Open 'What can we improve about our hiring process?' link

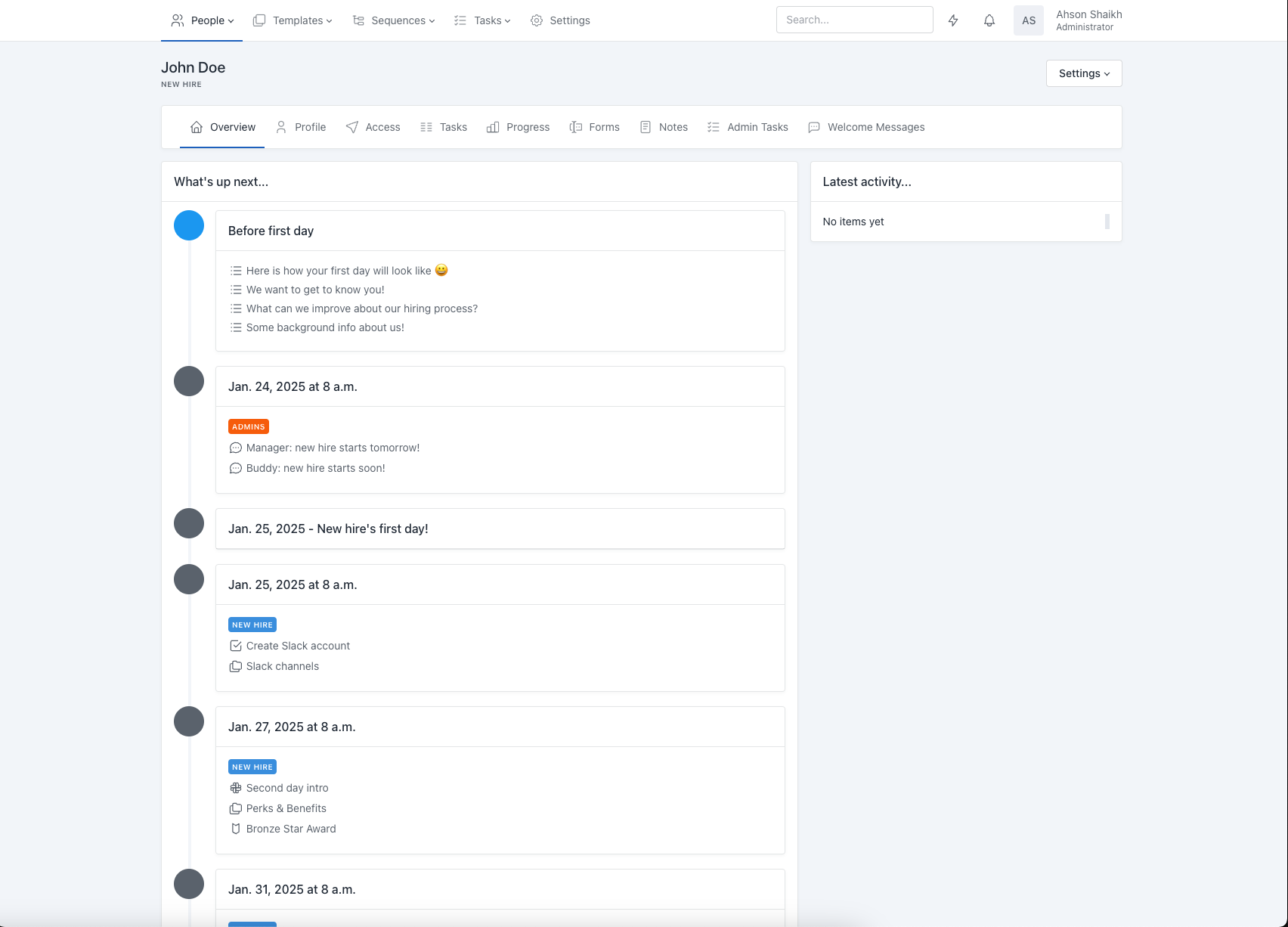pyautogui.click(x=361, y=308)
